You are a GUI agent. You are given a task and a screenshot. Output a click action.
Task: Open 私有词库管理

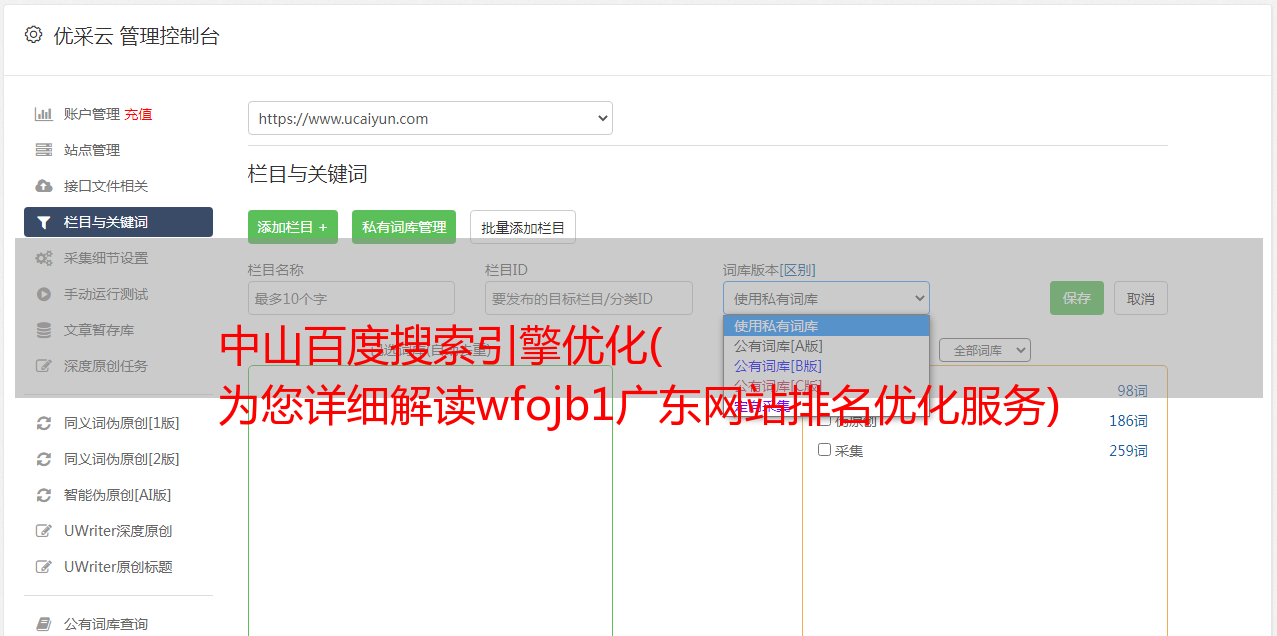(x=404, y=227)
